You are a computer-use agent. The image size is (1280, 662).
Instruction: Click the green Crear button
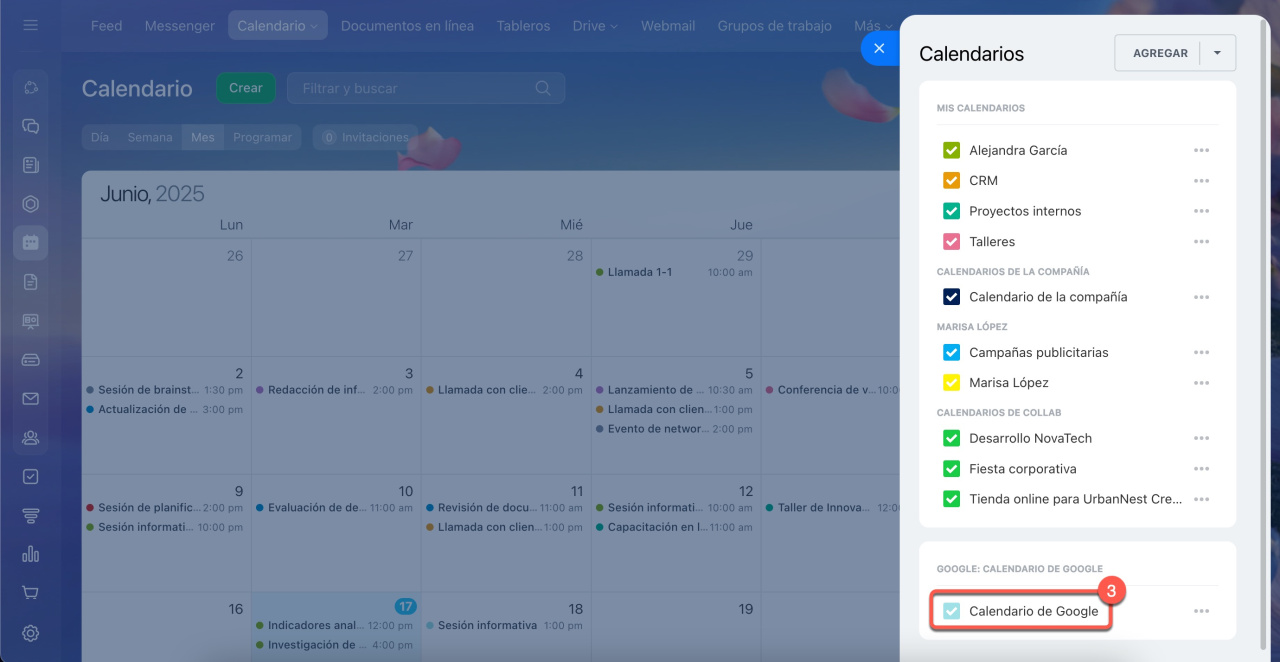(x=245, y=88)
